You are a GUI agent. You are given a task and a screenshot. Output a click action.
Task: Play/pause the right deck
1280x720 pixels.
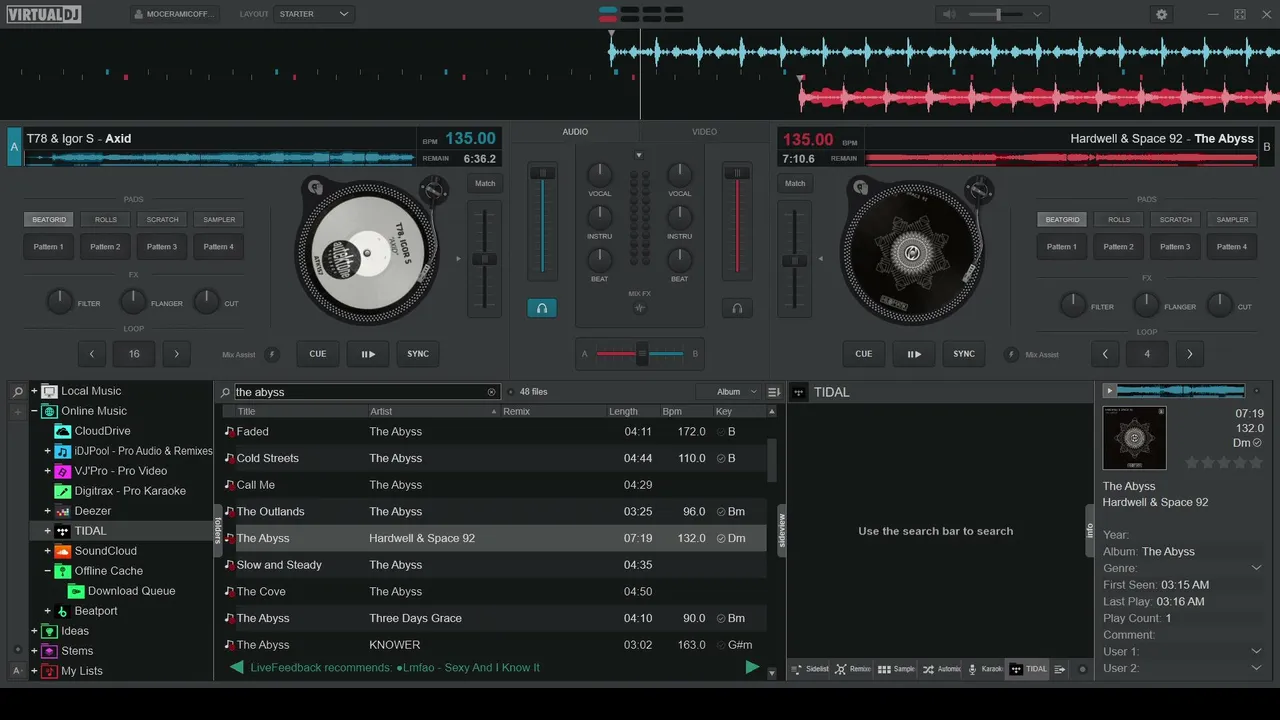click(x=914, y=354)
